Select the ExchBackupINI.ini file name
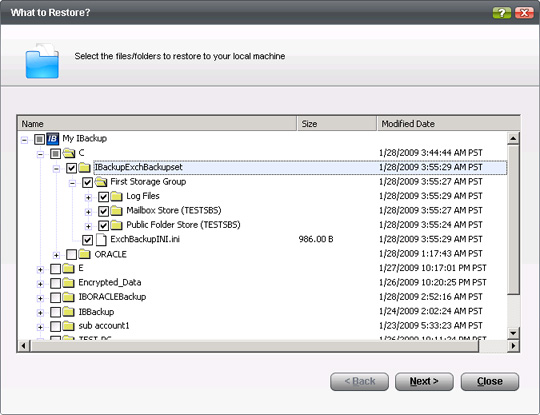 coord(145,239)
